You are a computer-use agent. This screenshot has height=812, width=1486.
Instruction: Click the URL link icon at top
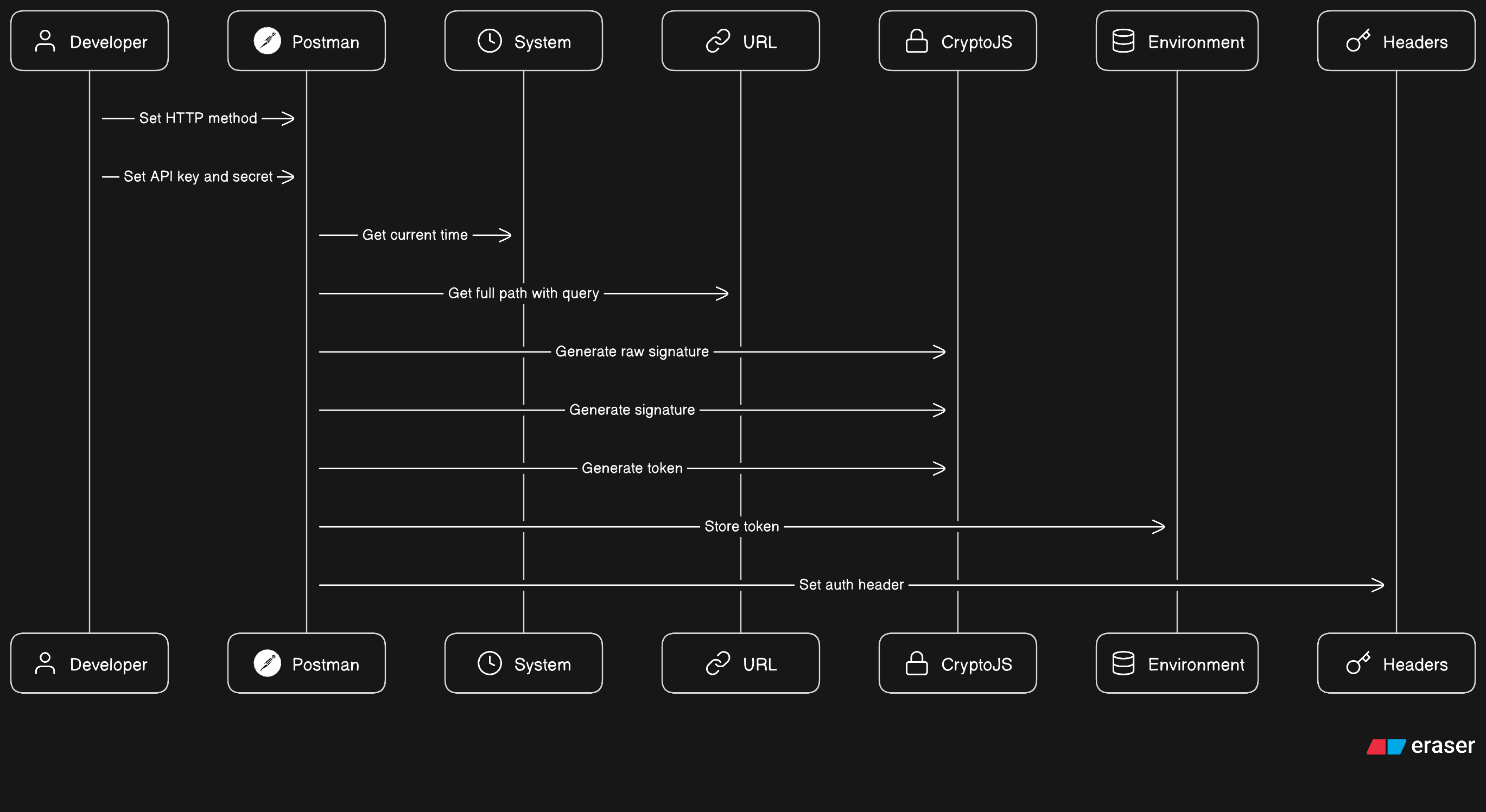tap(718, 42)
